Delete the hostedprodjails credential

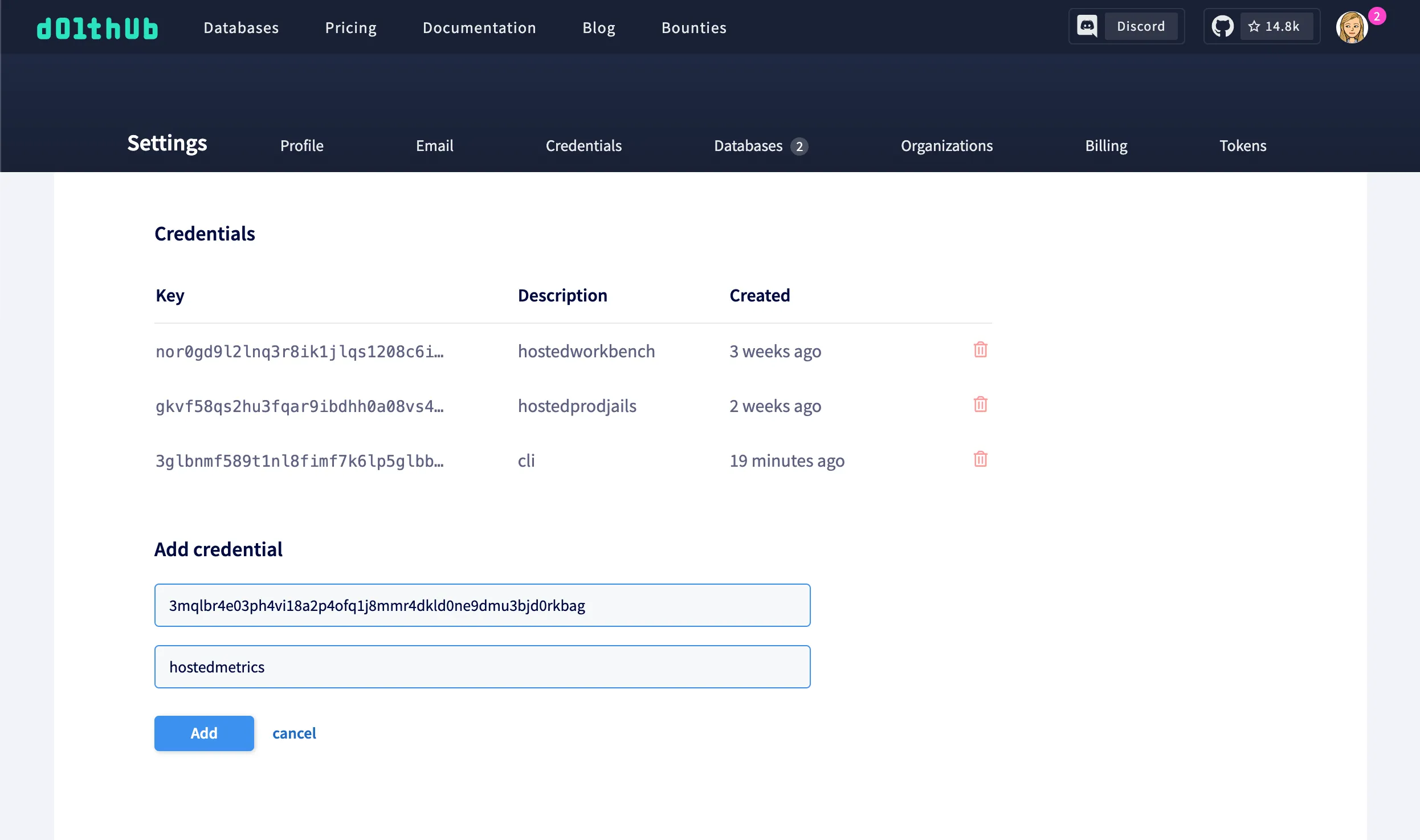coord(980,405)
